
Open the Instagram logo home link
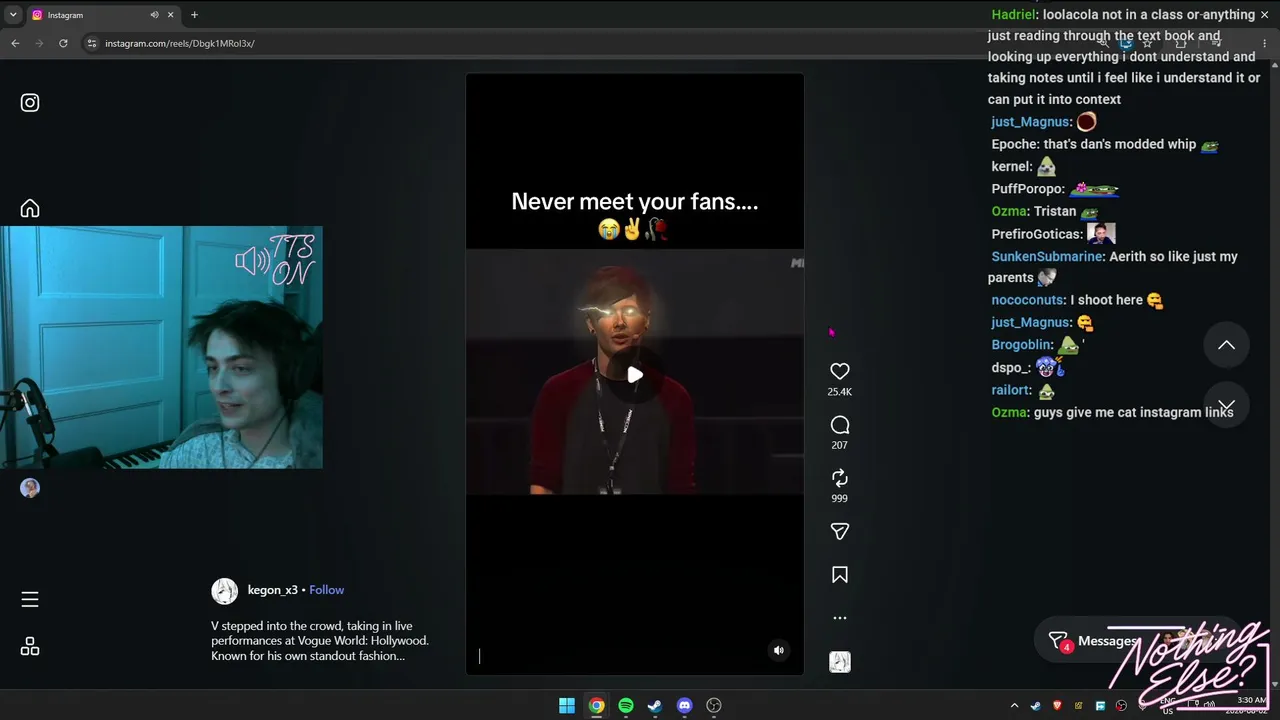(x=30, y=102)
